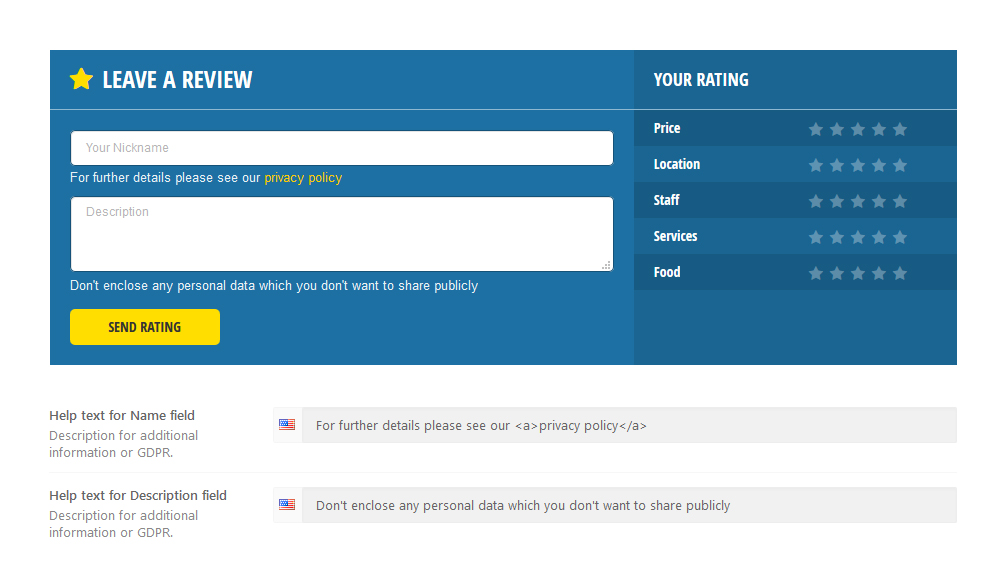Edit the Name field help text input
The height and width of the screenshot is (581, 1007).
click(628, 425)
